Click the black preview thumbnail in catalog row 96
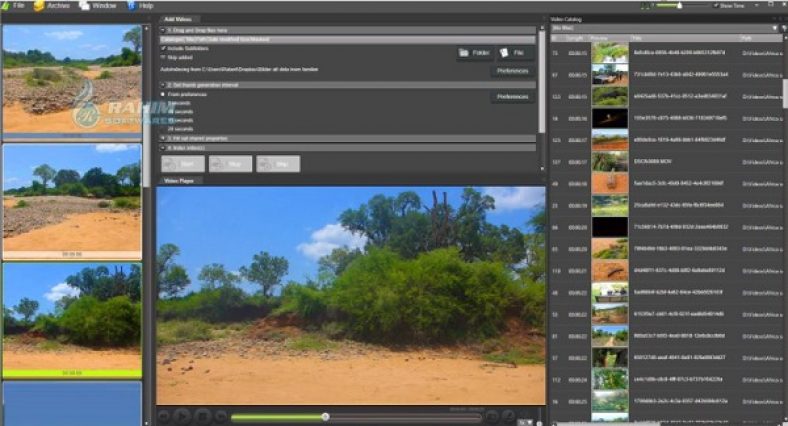 click(x=610, y=228)
